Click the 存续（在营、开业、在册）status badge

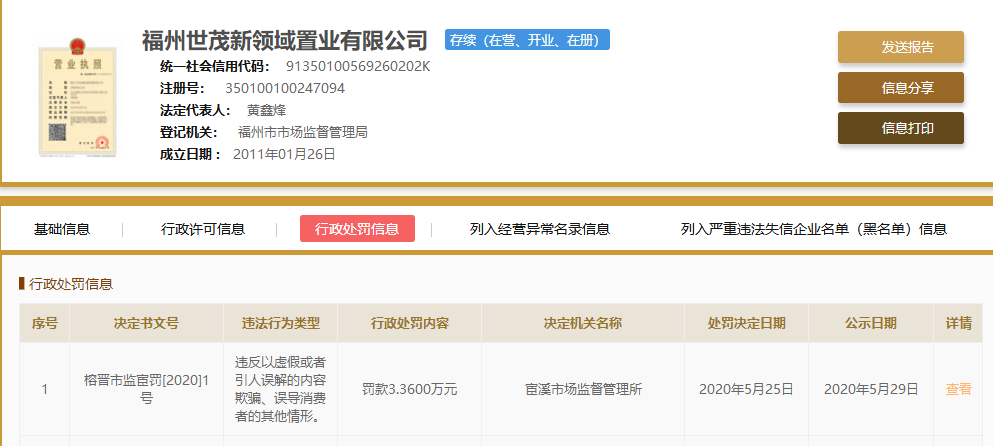click(x=527, y=40)
